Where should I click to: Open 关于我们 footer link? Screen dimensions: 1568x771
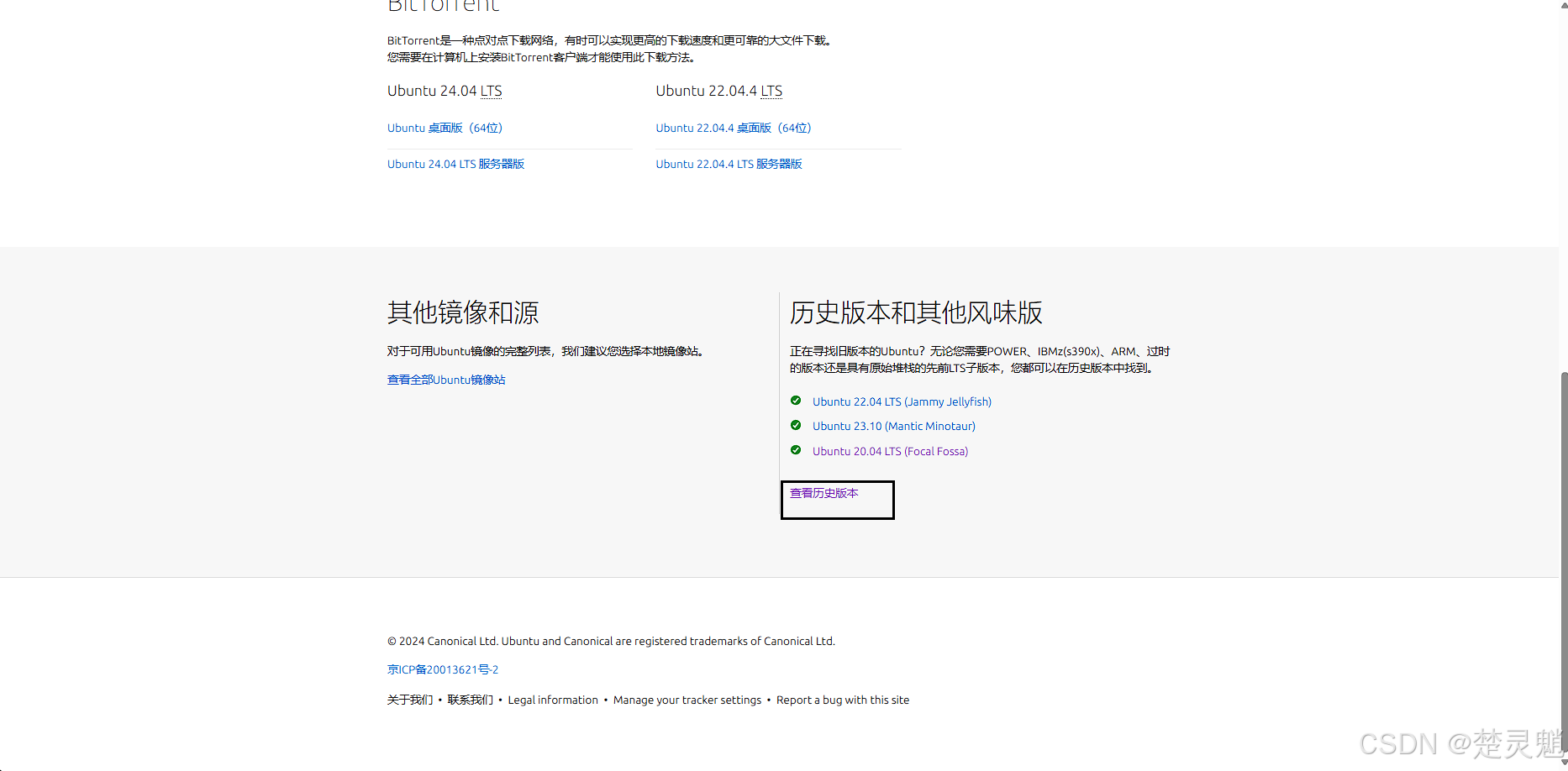click(x=410, y=700)
